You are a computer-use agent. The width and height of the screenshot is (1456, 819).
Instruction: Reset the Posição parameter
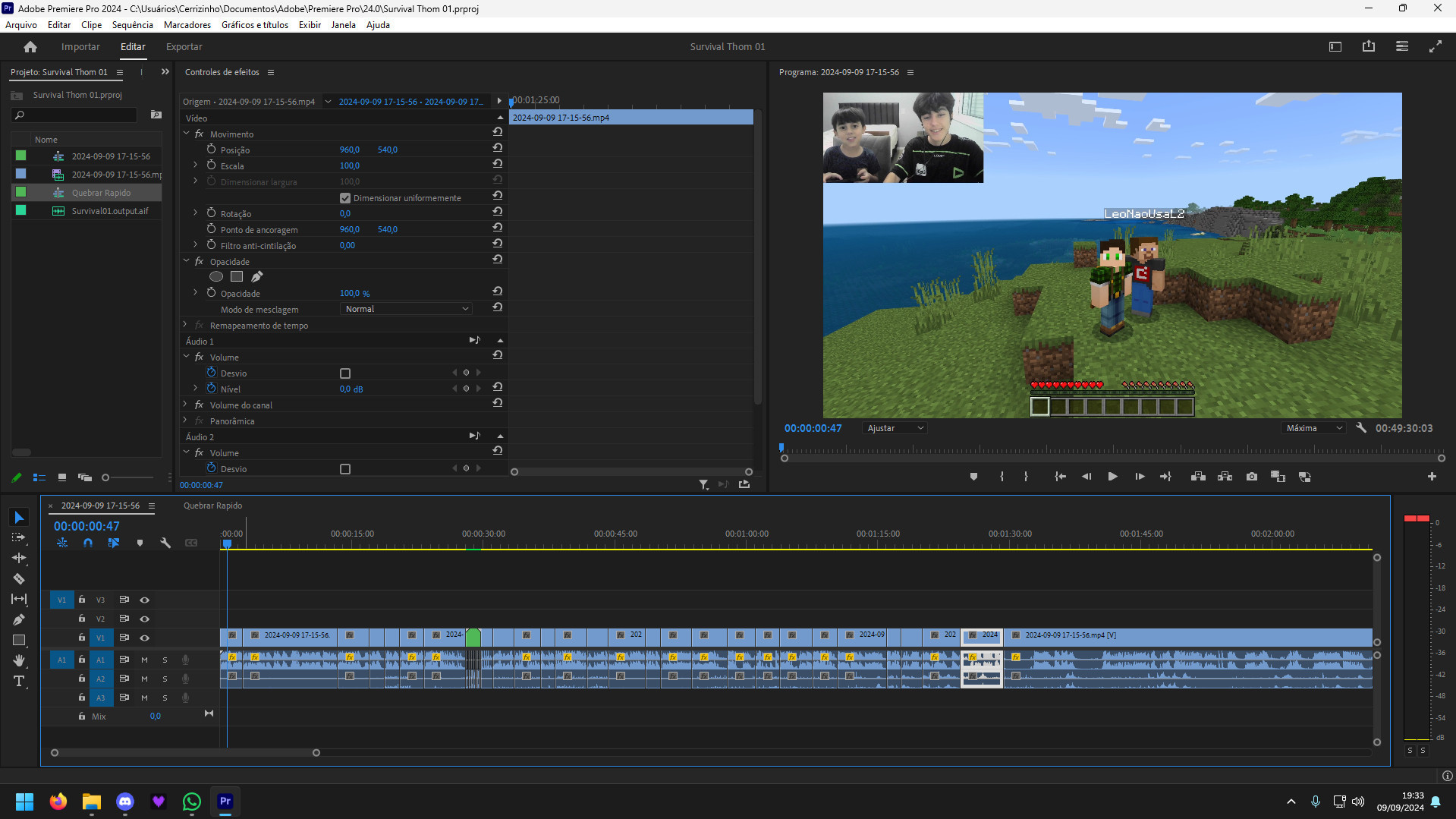(x=498, y=148)
